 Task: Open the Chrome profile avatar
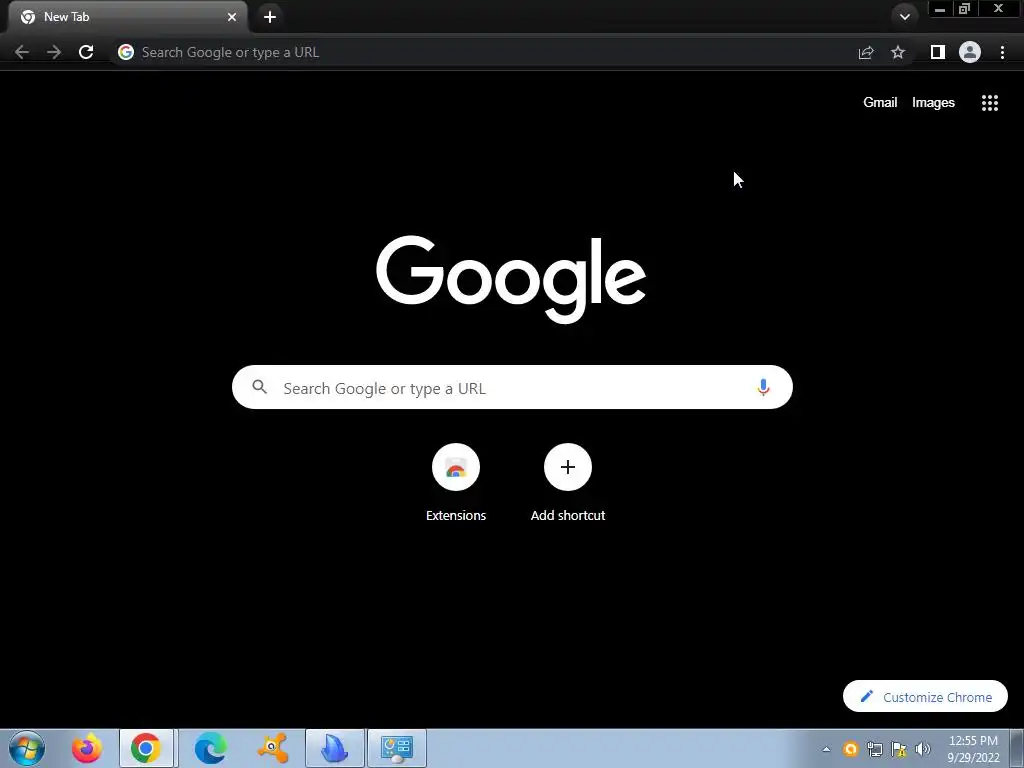tap(970, 52)
